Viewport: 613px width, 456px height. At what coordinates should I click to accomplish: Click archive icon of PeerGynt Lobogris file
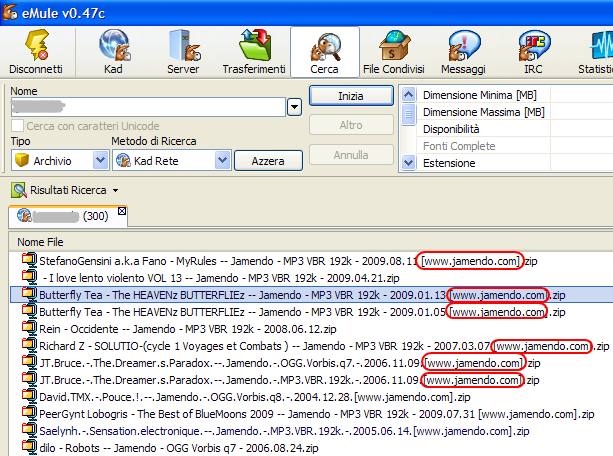point(29,413)
